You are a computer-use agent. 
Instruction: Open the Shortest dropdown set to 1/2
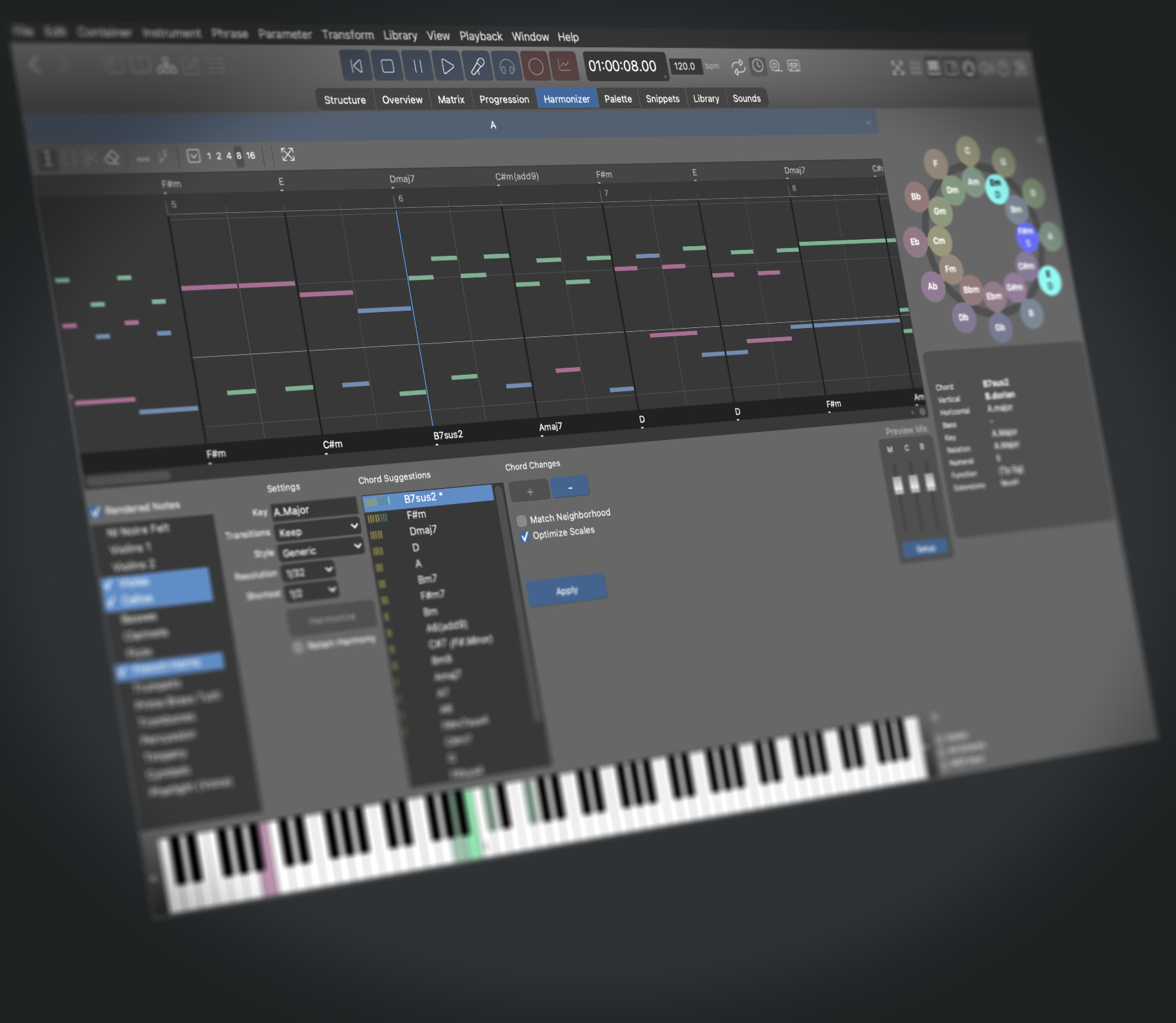click(312, 591)
